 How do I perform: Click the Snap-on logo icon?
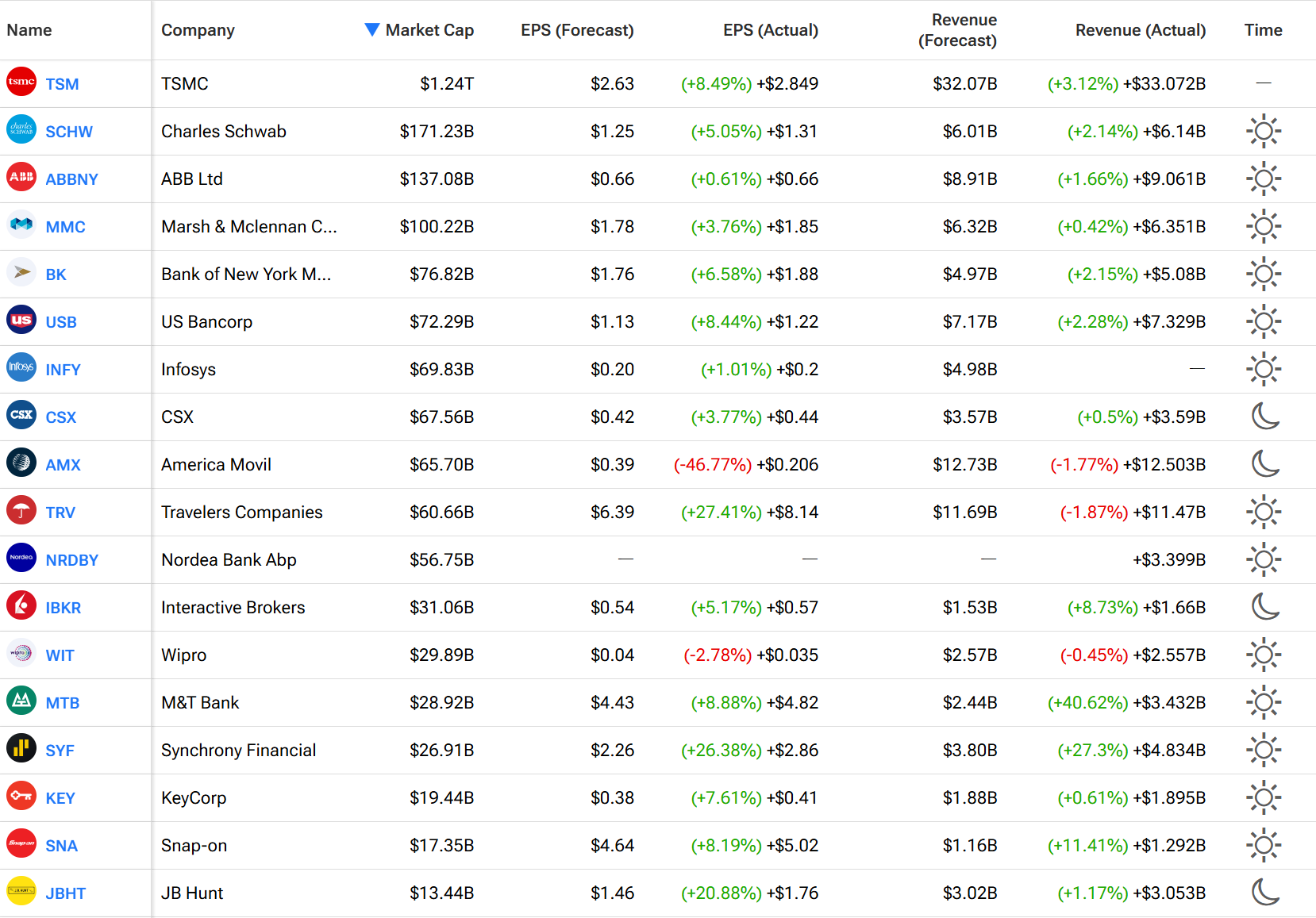21,843
